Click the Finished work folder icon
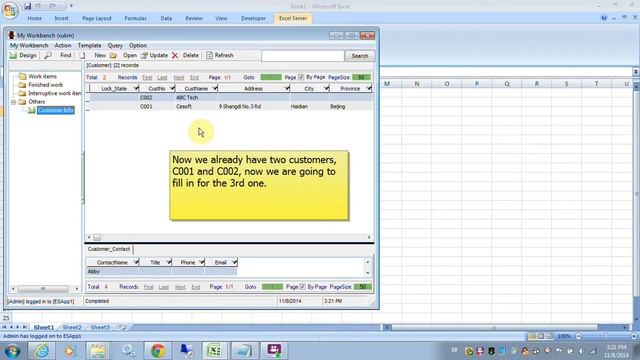This screenshot has height=360, width=640. (22, 85)
